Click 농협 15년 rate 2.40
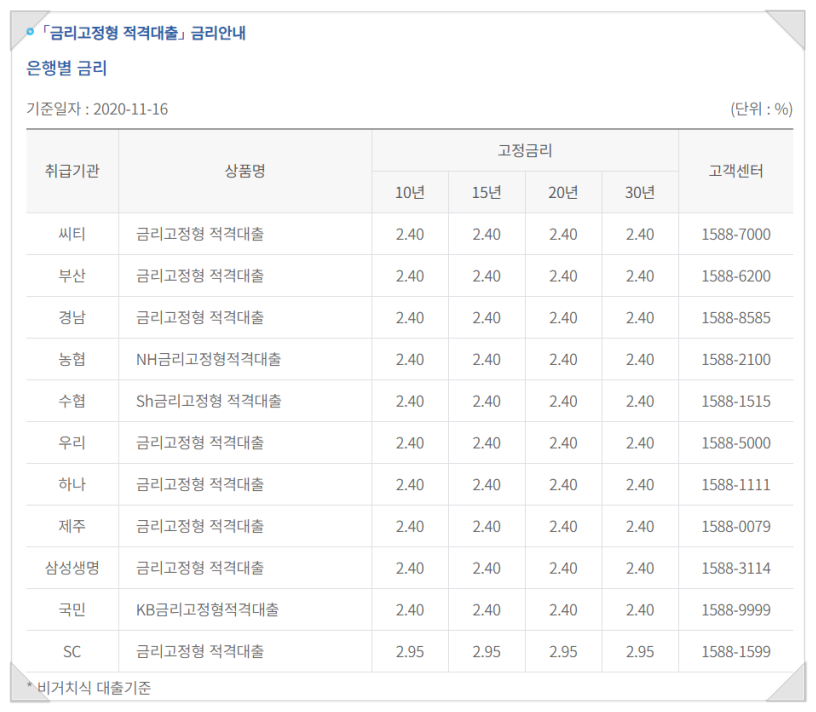 [x=487, y=360]
